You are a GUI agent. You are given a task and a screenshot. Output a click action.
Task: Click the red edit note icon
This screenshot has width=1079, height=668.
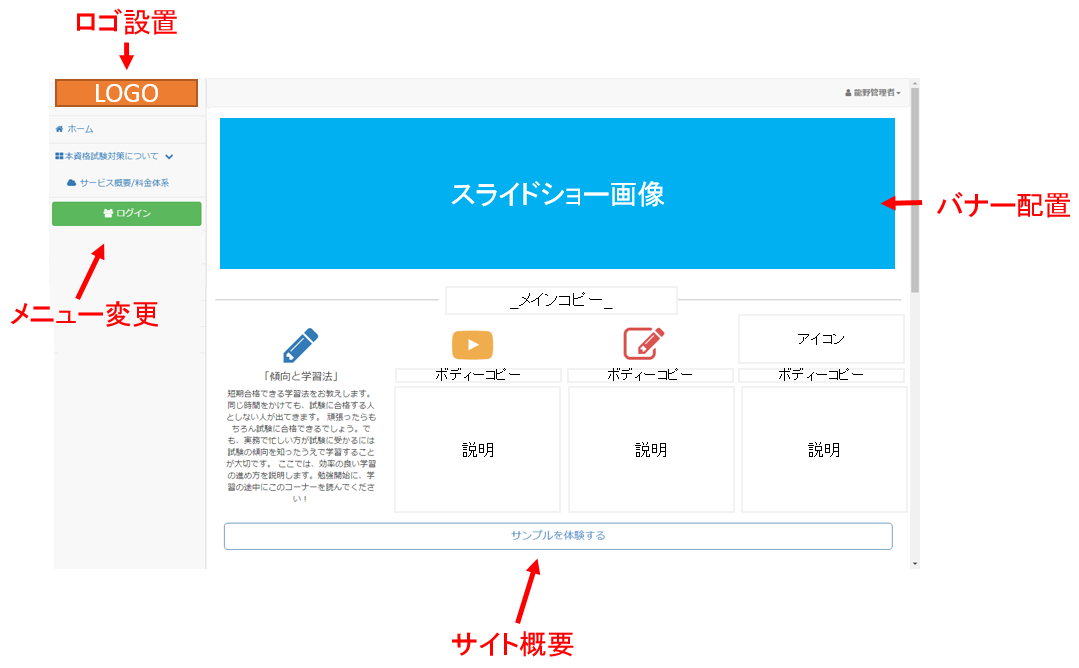[x=644, y=343]
